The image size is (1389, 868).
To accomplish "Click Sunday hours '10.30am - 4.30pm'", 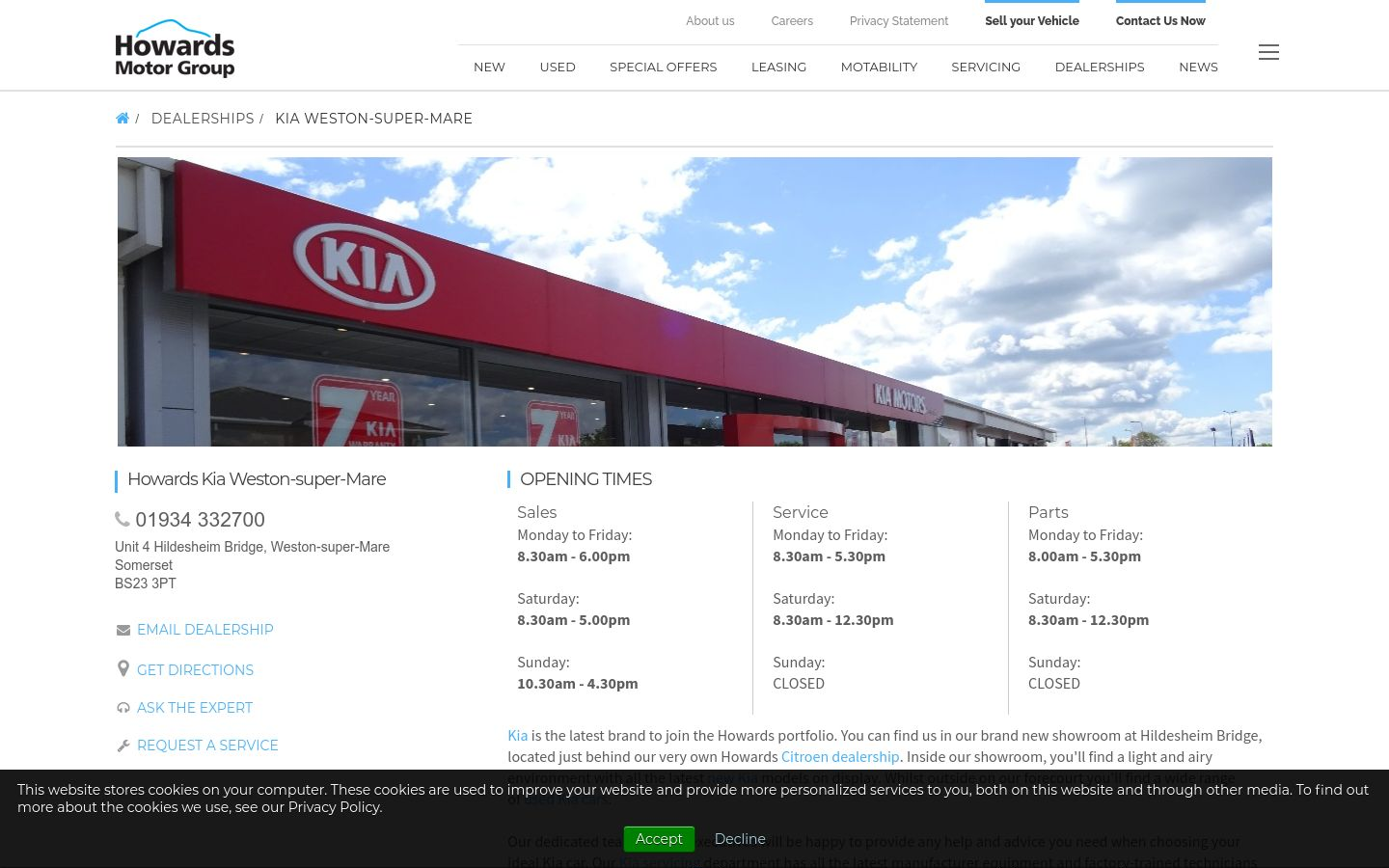I will click(x=578, y=684).
